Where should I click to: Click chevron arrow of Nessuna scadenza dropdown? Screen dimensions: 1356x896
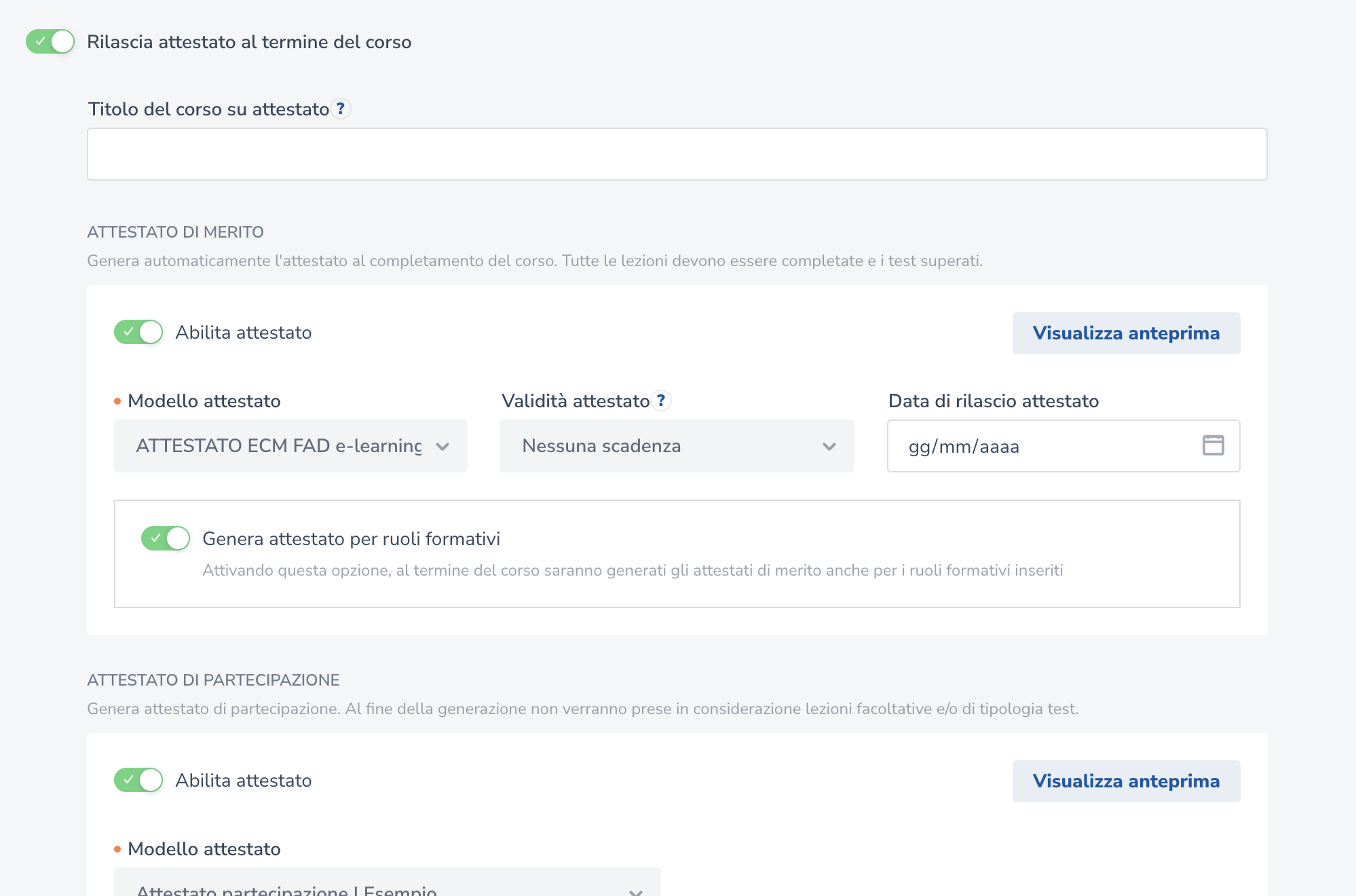tap(829, 446)
